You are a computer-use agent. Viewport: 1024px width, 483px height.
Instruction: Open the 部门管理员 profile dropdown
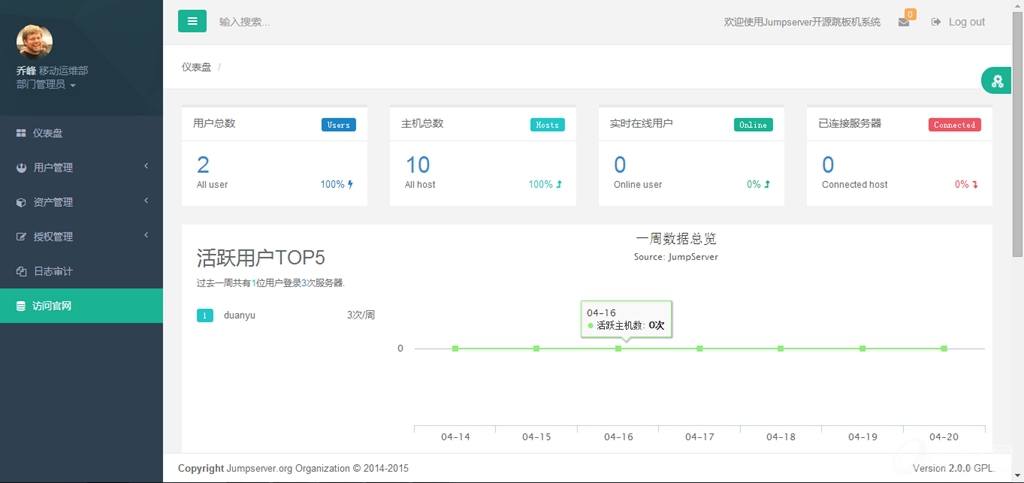[x=45, y=85]
